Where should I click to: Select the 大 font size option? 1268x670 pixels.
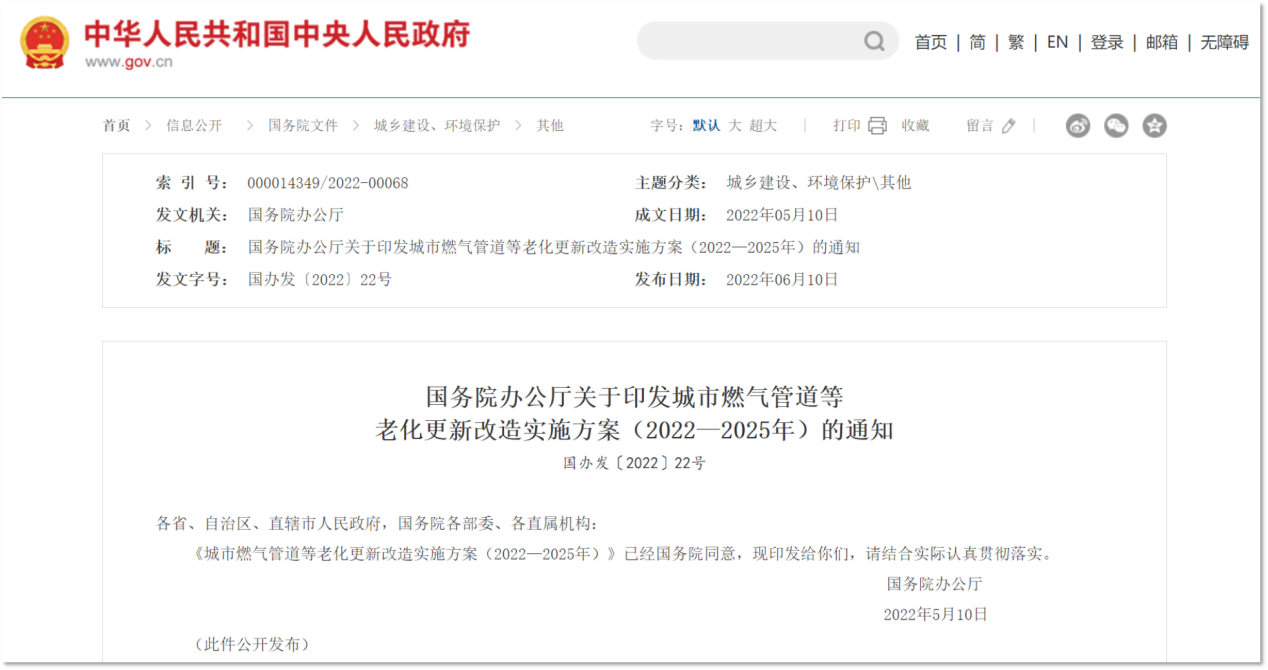point(736,125)
